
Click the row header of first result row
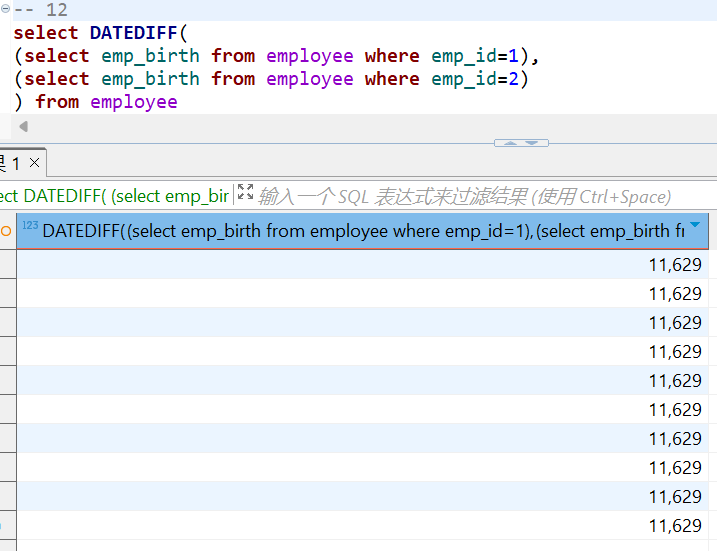pyautogui.click(x=7, y=265)
